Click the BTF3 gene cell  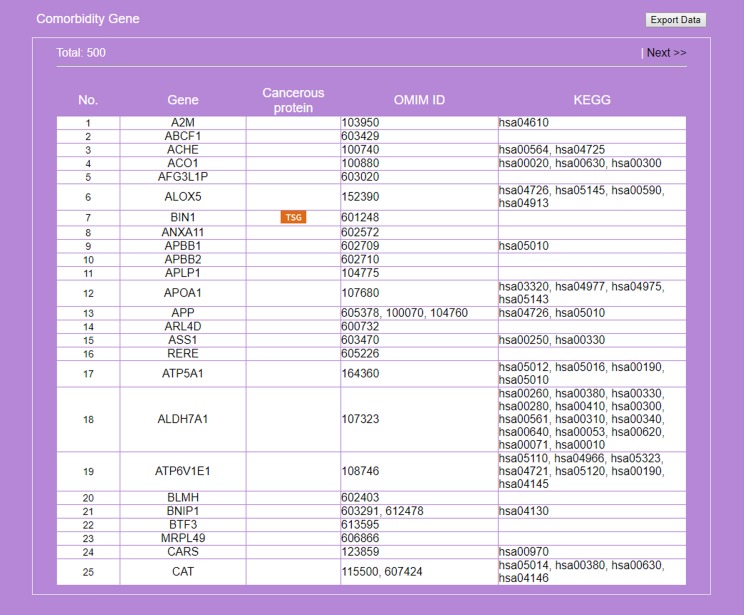(x=183, y=524)
